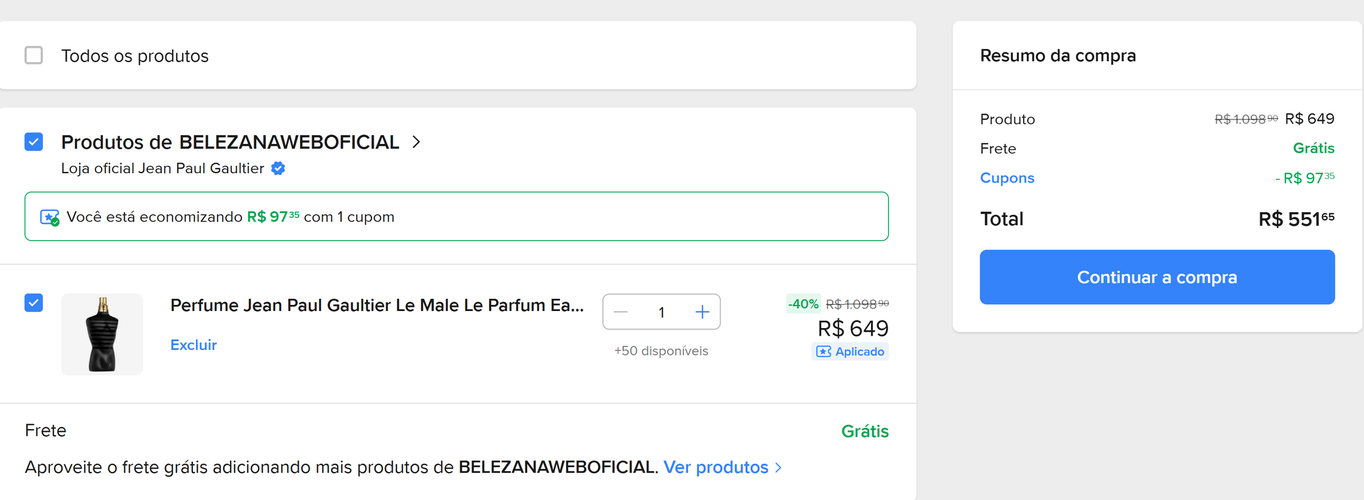1364x500 pixels.
Task: Uncheck the BELEZANAWEBOFICIAL seller checkbox
Action: pos(34,142)
